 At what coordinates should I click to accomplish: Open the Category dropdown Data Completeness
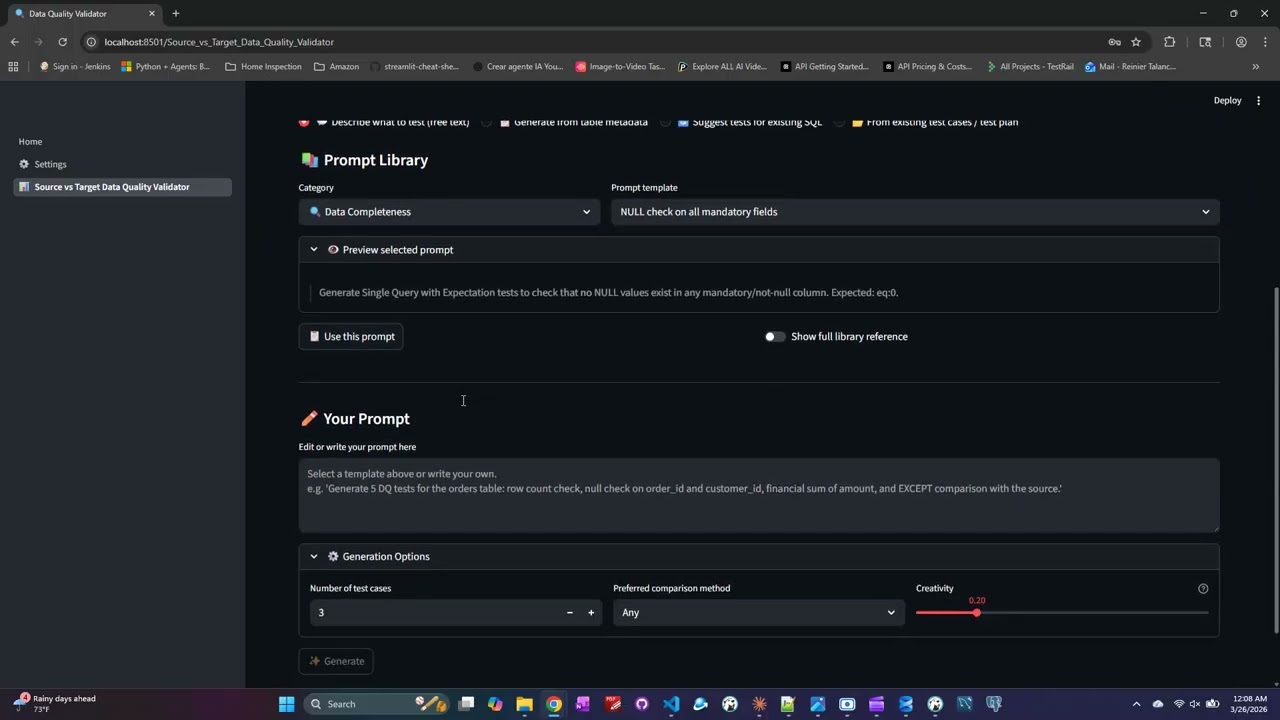449,212
